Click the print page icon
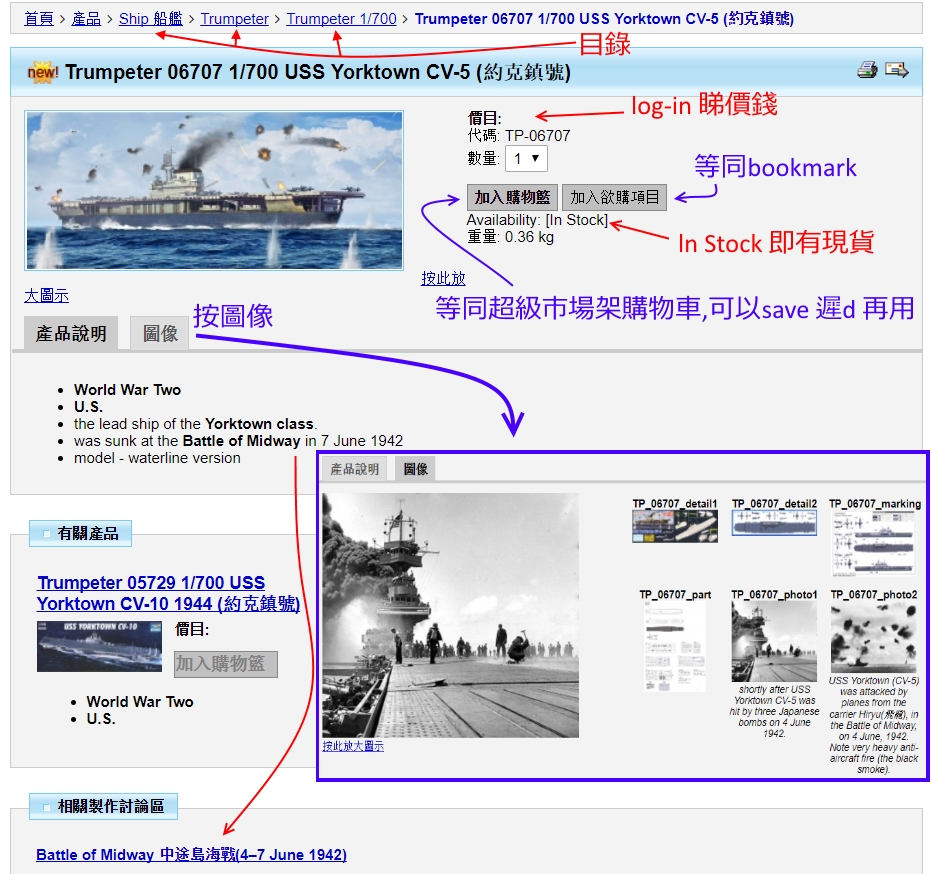Viewport: 931px width, 874px height. 867,70
